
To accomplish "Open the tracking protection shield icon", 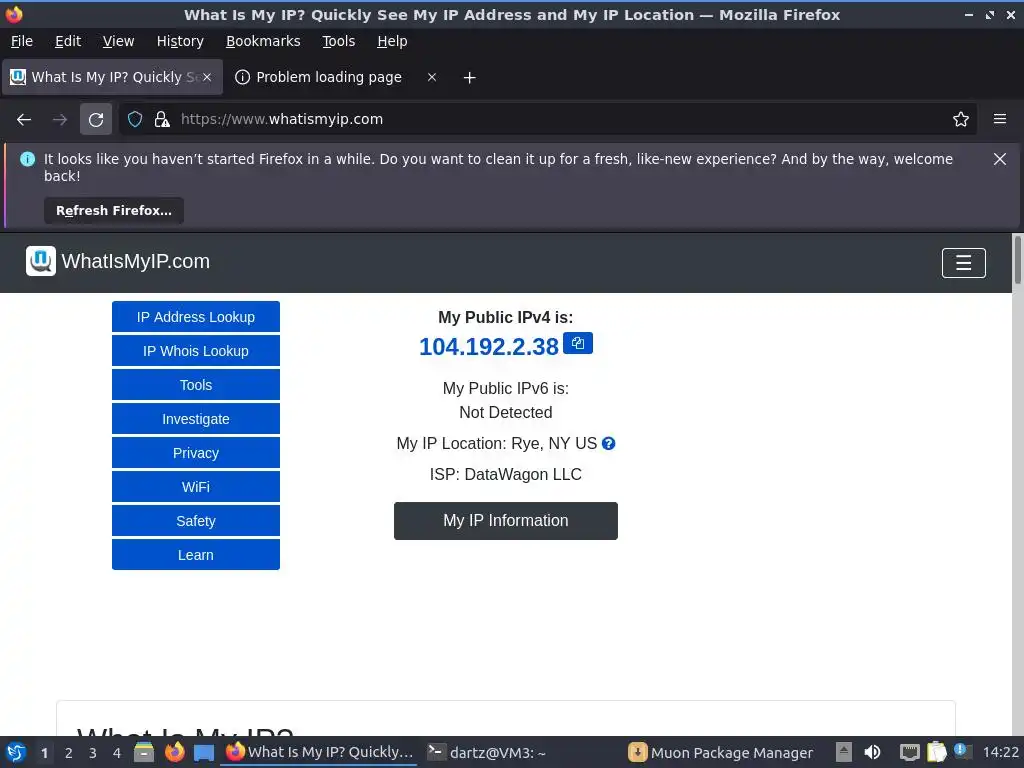I will coord(135,120).
